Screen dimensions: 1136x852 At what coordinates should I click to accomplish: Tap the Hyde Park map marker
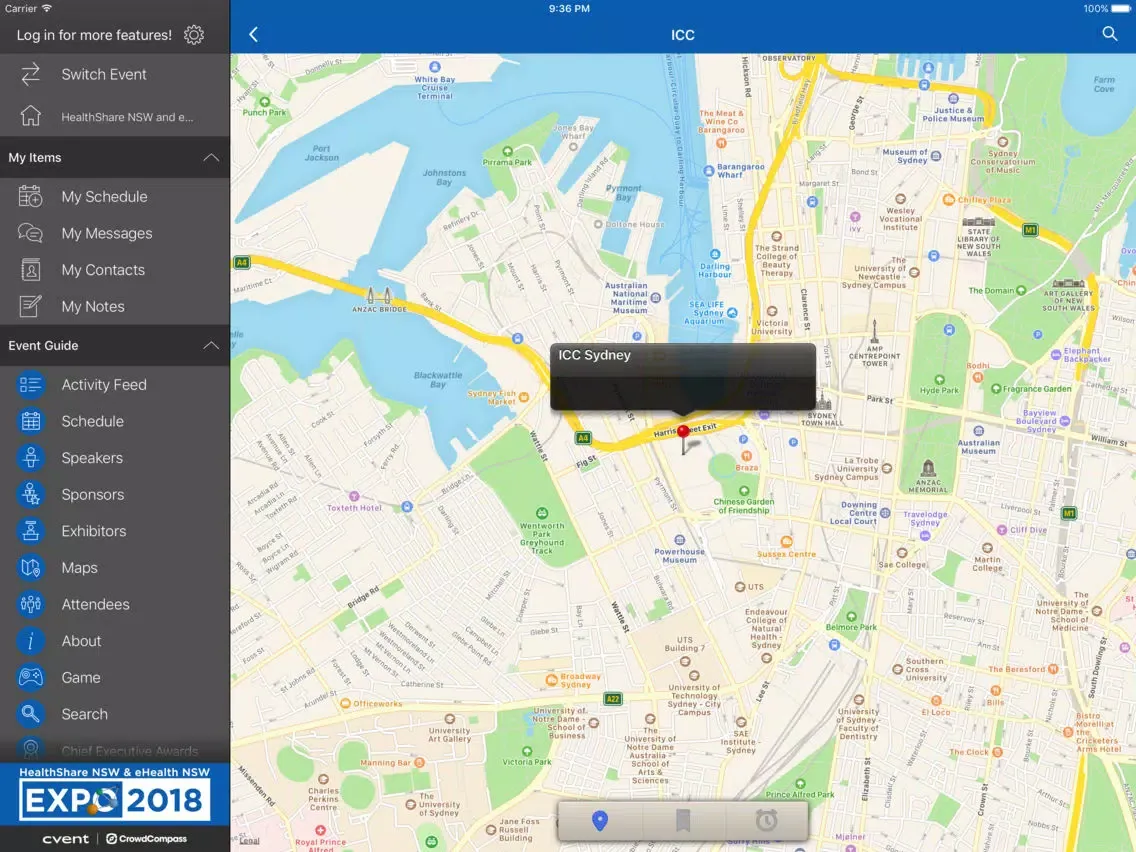click(939, 380)
